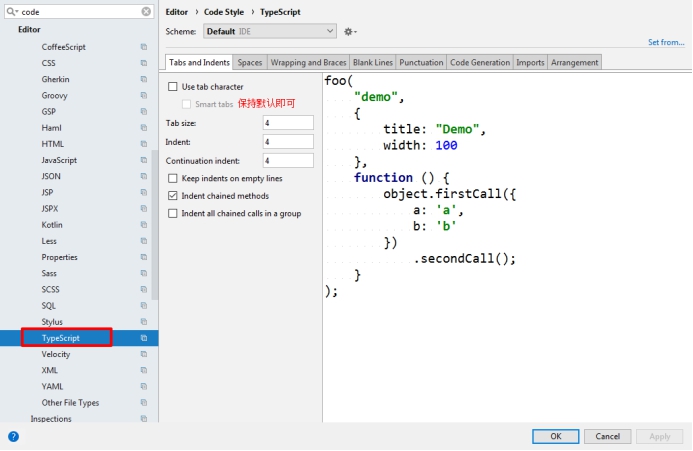Click the copy icon next to XML

[x=144, y=371]
